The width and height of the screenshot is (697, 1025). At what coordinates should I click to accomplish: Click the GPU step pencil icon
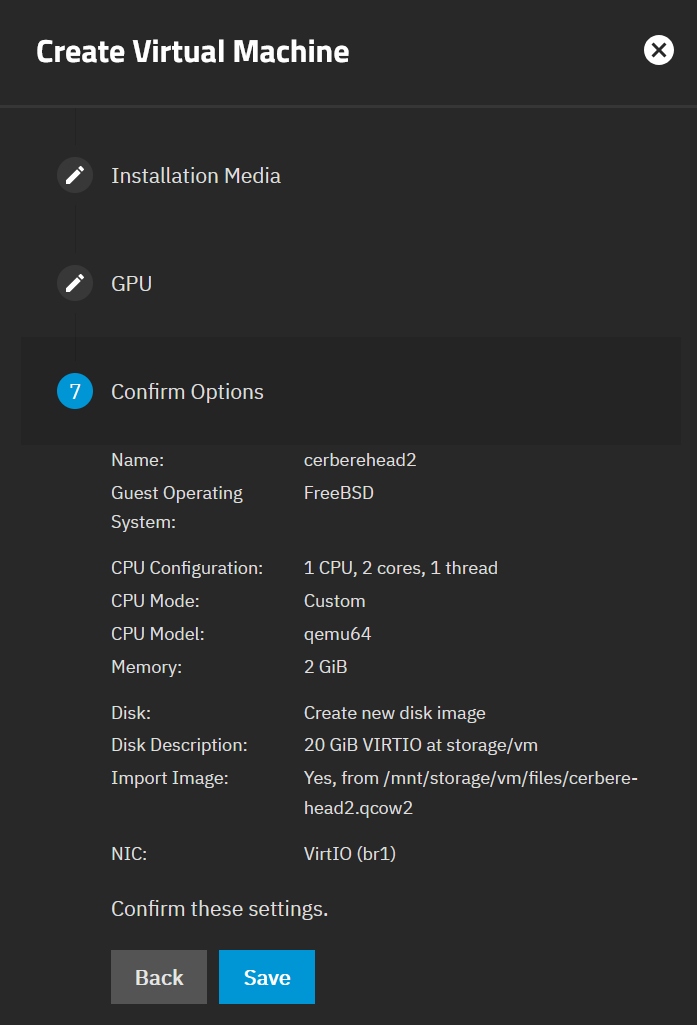74,284
